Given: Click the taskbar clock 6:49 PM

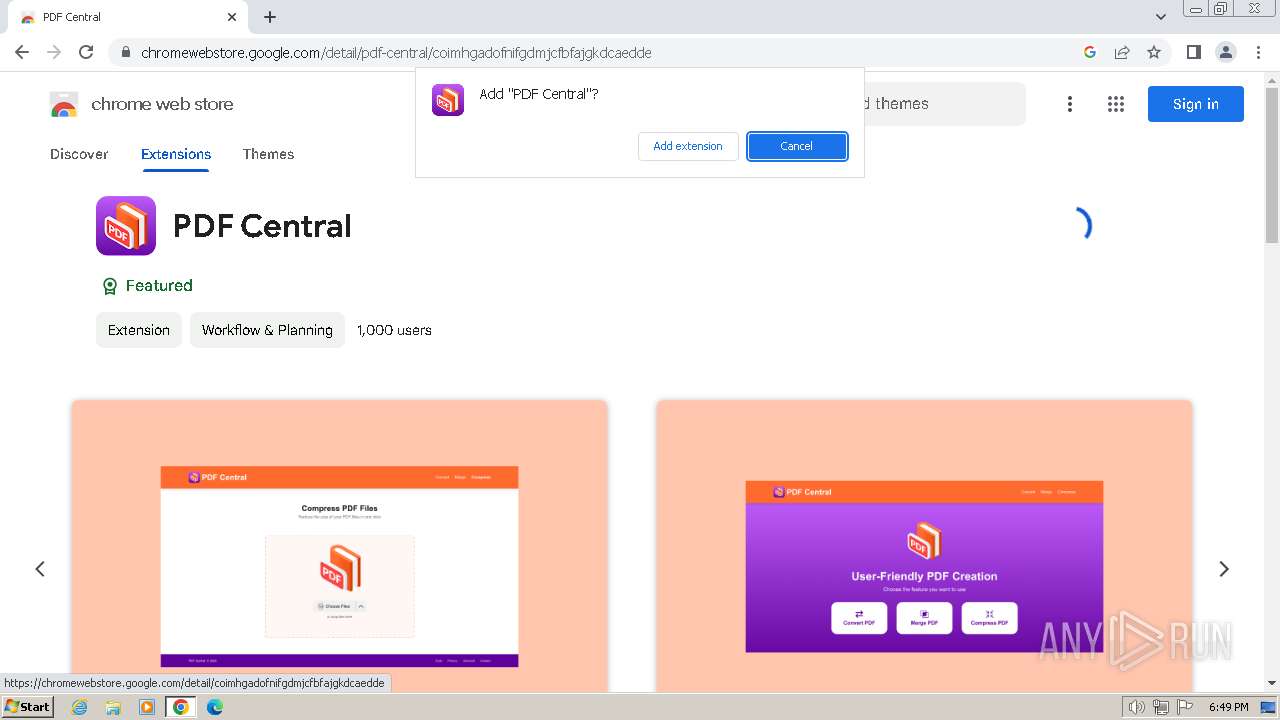Looking at the screenshot, I should [1228, 707].
